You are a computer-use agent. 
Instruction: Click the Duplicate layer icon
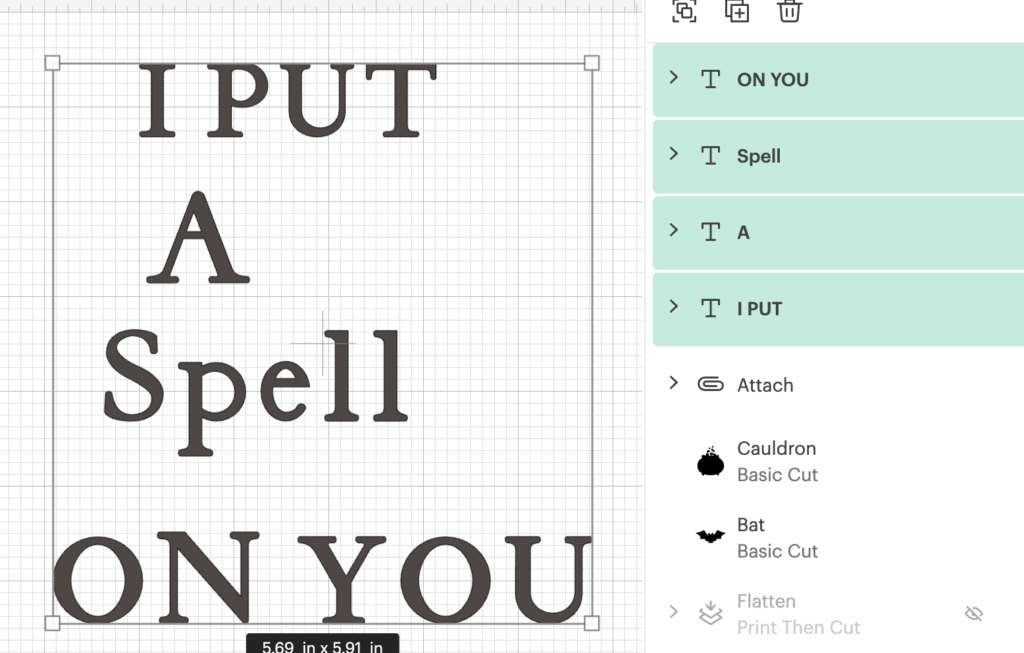coord(737,11)
